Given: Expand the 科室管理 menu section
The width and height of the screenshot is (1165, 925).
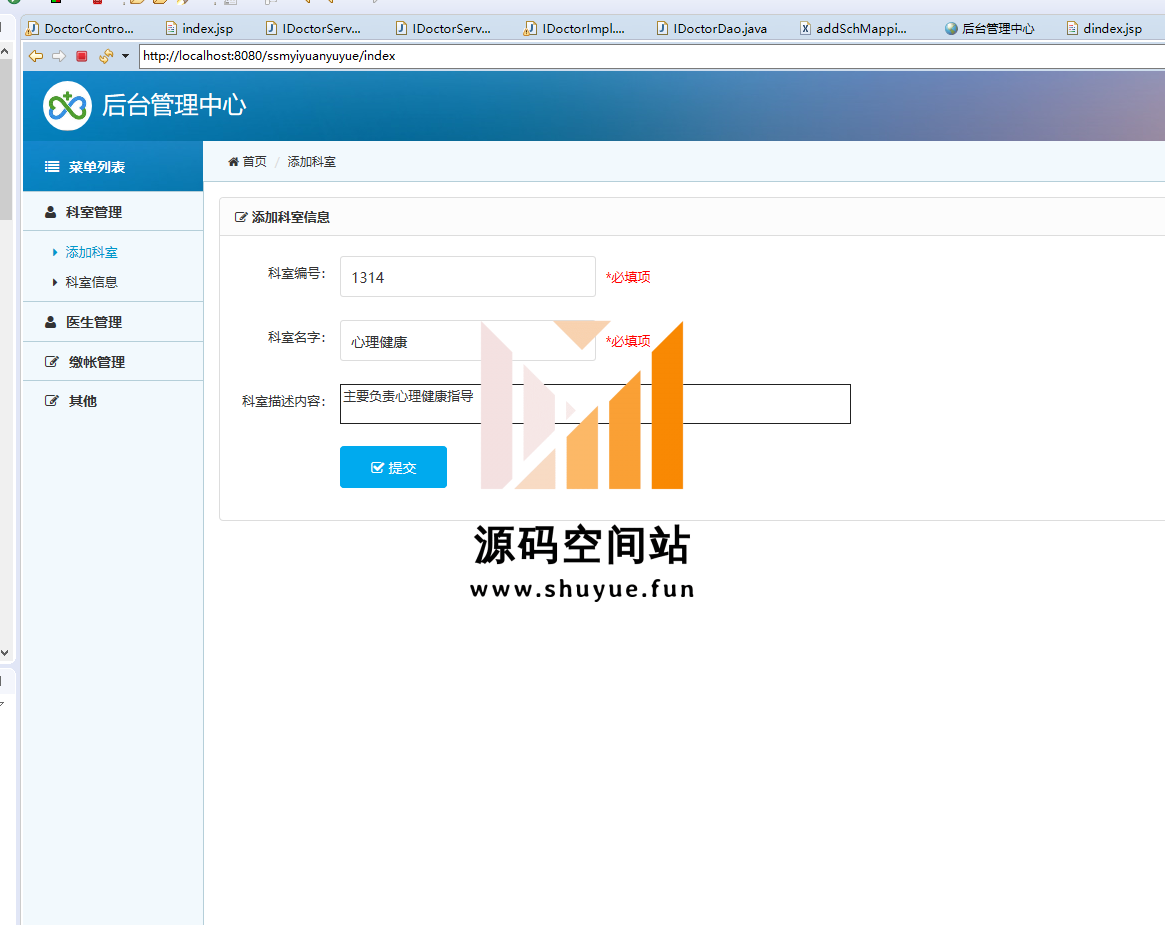Looking at the screenshot, I should [x=113, y=212].
